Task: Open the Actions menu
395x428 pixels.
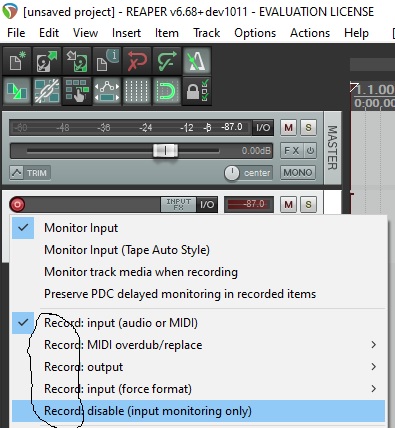Action: coord(310,33)
